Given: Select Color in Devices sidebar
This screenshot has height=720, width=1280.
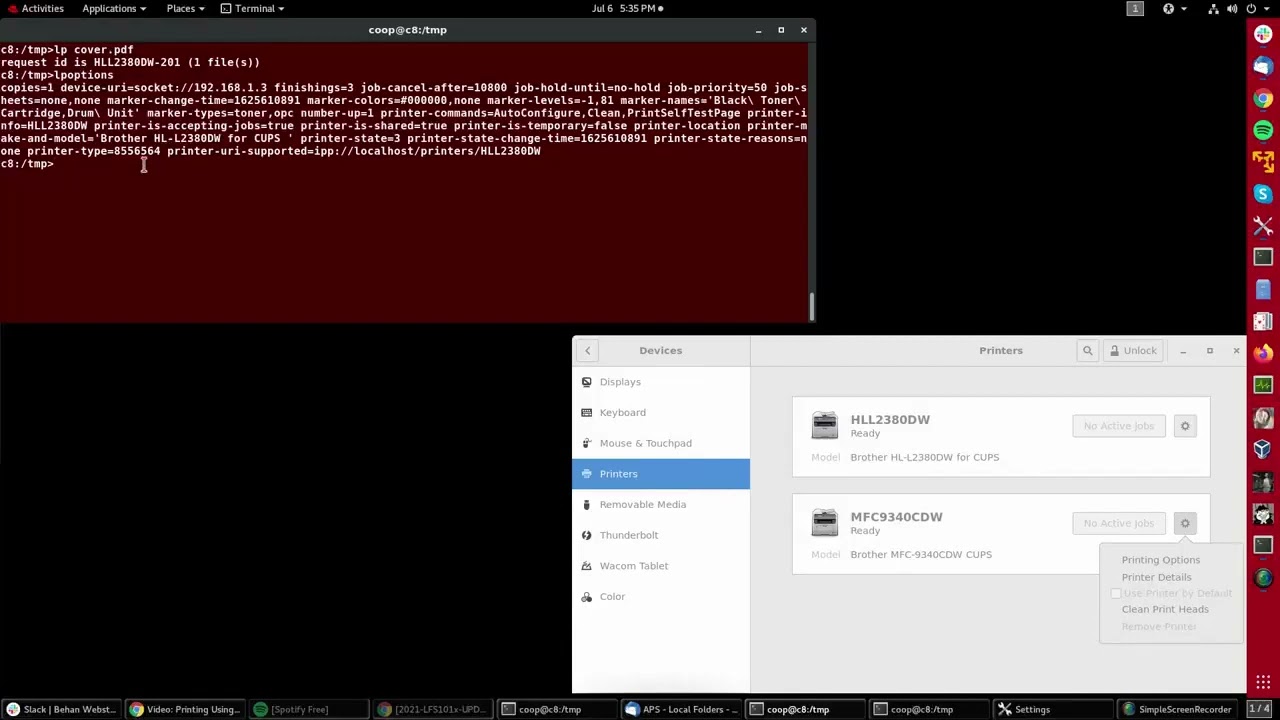Looking at the screenshot, I should point(661,596).
